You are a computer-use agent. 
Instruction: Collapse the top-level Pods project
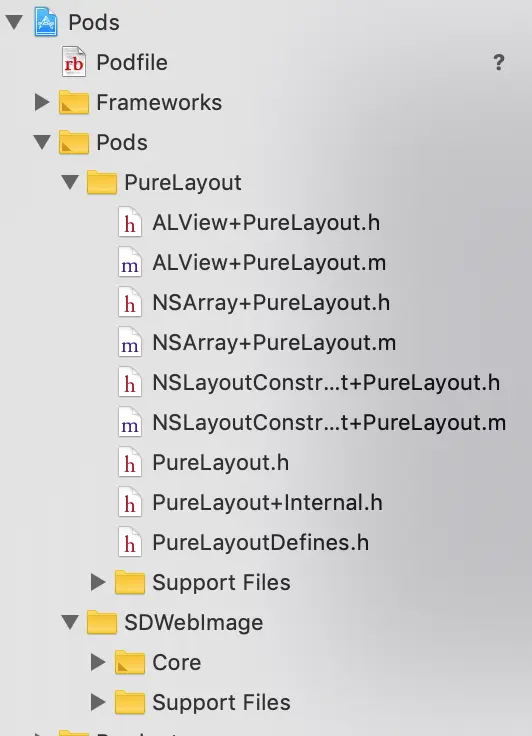click(14, 22)
